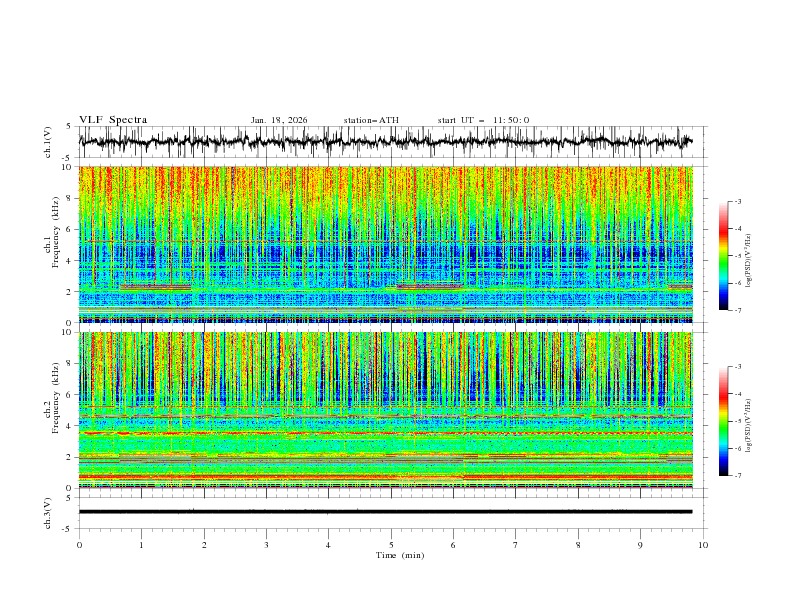Click the "10" frequency tick of ch.1 spectrogram

point(69,167)
